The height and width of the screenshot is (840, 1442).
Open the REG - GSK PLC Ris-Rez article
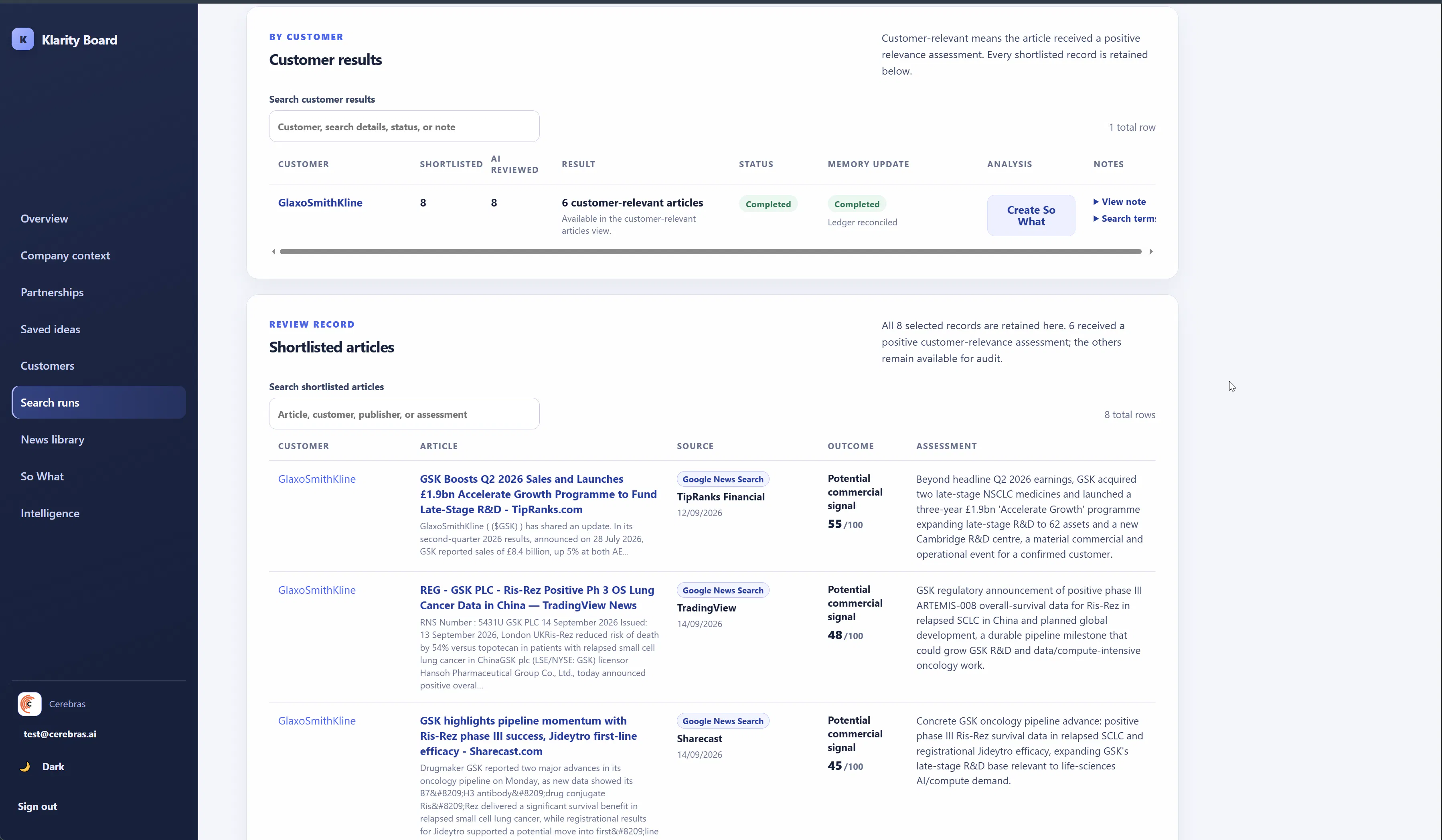pyautogui.click(x=537, y=597)
